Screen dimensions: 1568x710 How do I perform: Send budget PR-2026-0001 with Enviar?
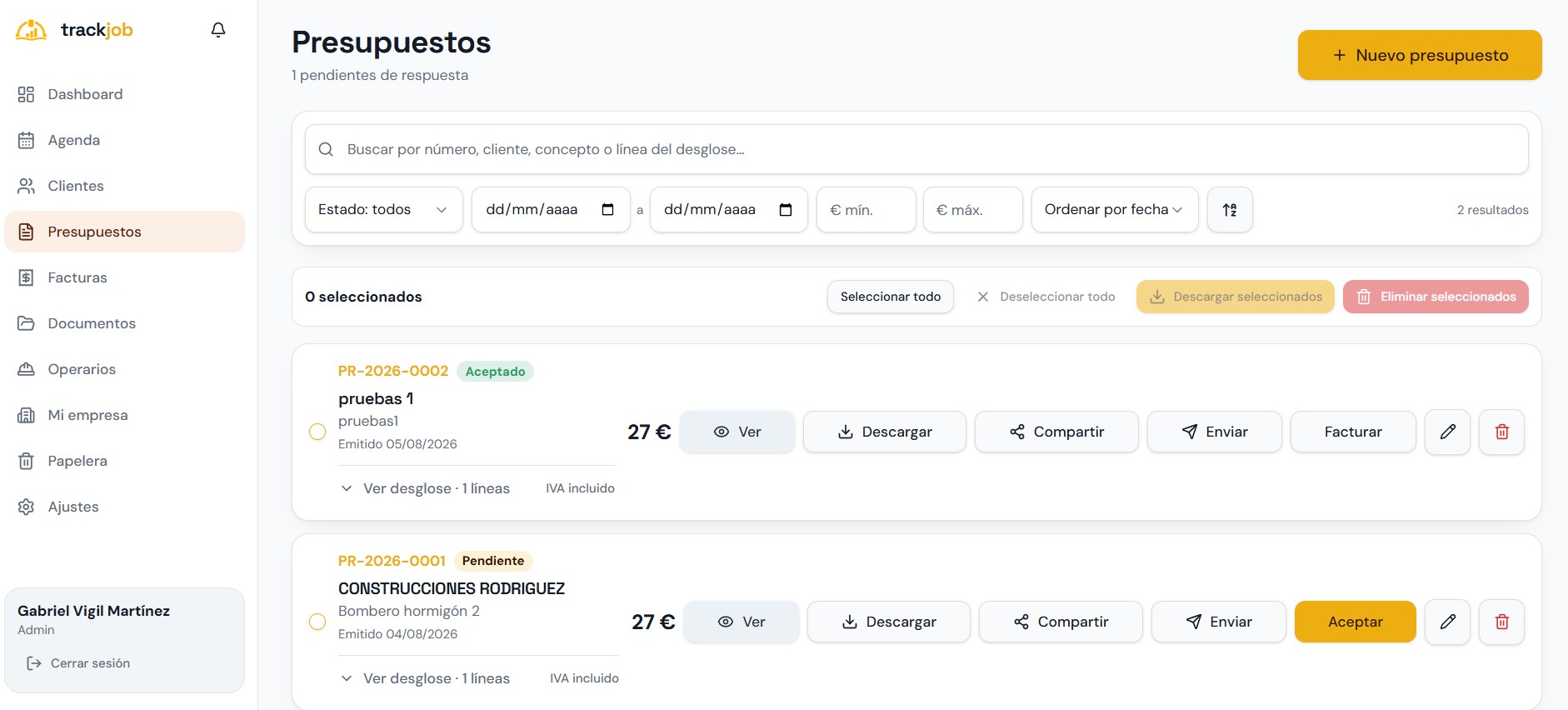pyautogui.click(x=1219, y=622)
